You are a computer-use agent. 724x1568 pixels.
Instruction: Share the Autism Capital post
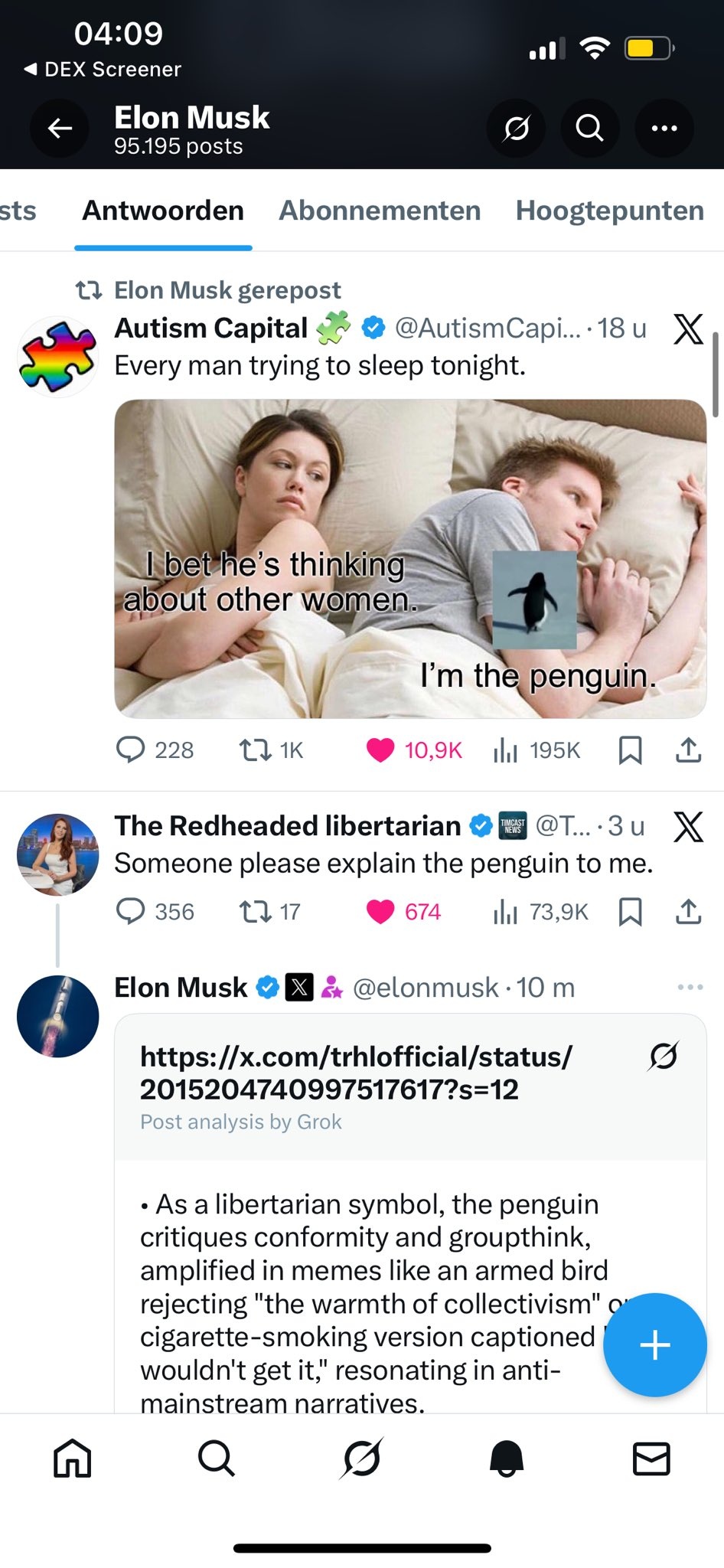(x=688, y=750)
